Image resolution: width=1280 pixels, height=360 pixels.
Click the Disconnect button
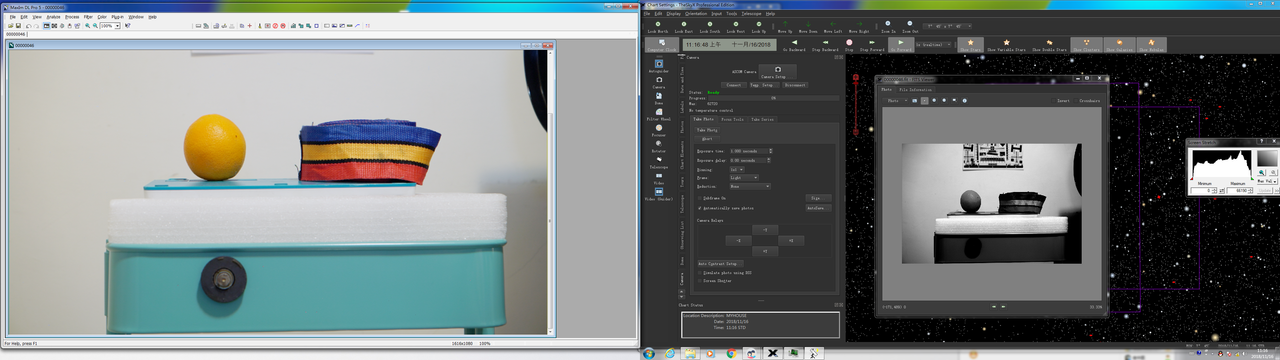tap(795, 85)
